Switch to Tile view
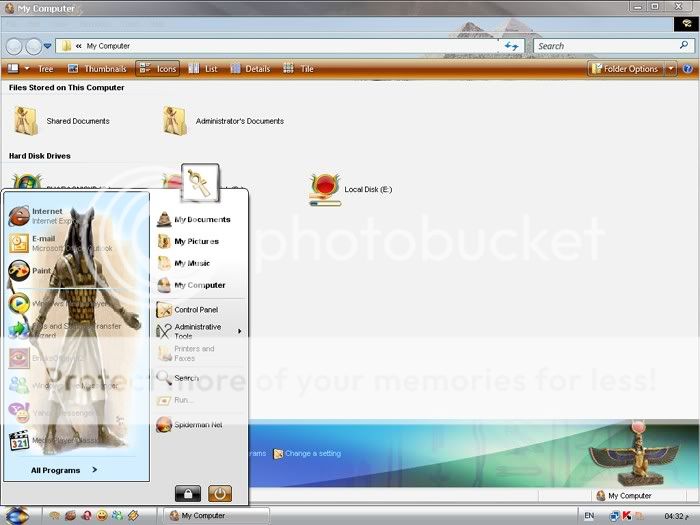700x525 pixels. [298, 69]
